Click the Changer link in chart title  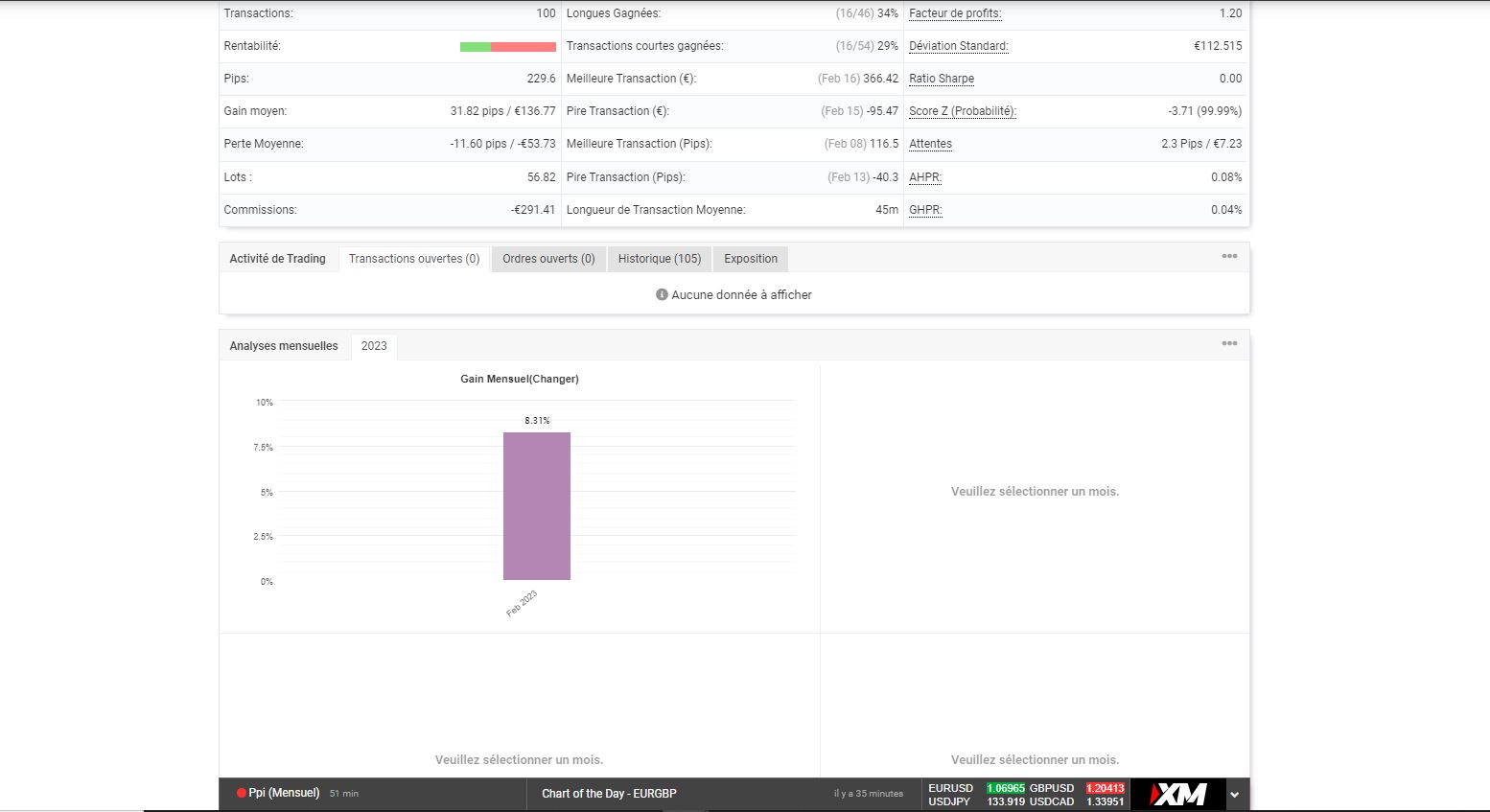pos(553,379)
